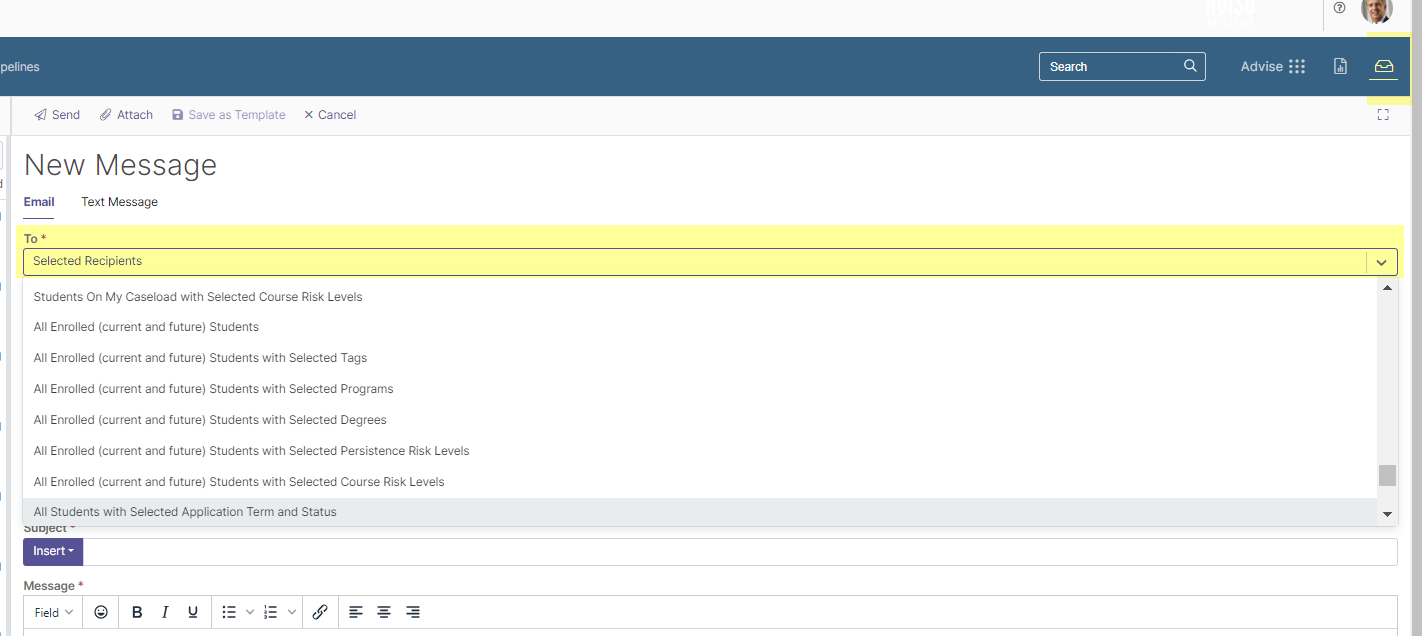Open the inbox tray icon
The image size is (1422, 636).
tap(1383, 66)
